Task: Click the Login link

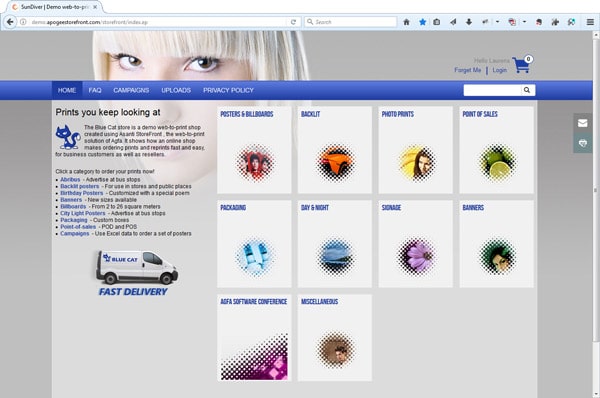Action: point(500,70)
